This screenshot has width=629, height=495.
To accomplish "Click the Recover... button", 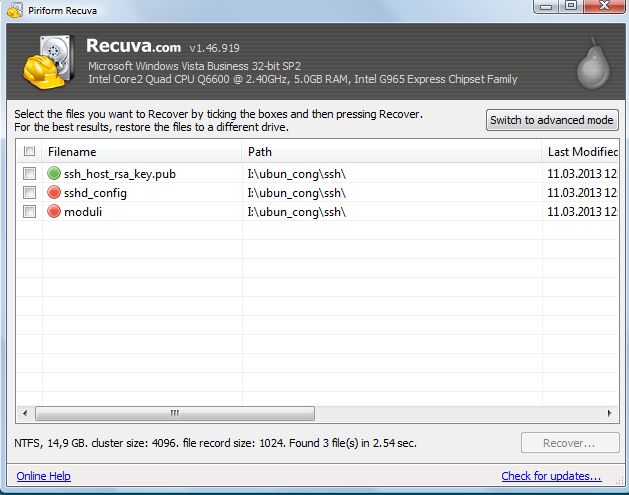I will (x=570, y=443).
